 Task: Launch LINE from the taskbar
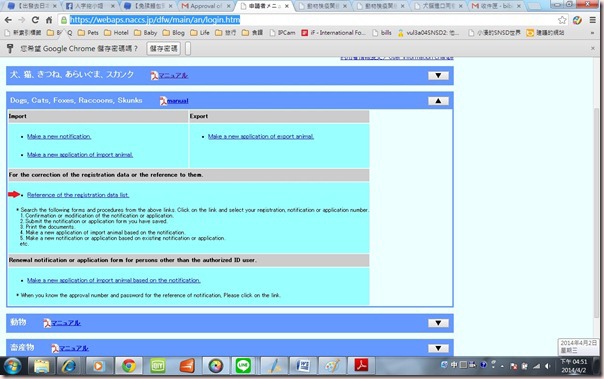coord(243,366)
